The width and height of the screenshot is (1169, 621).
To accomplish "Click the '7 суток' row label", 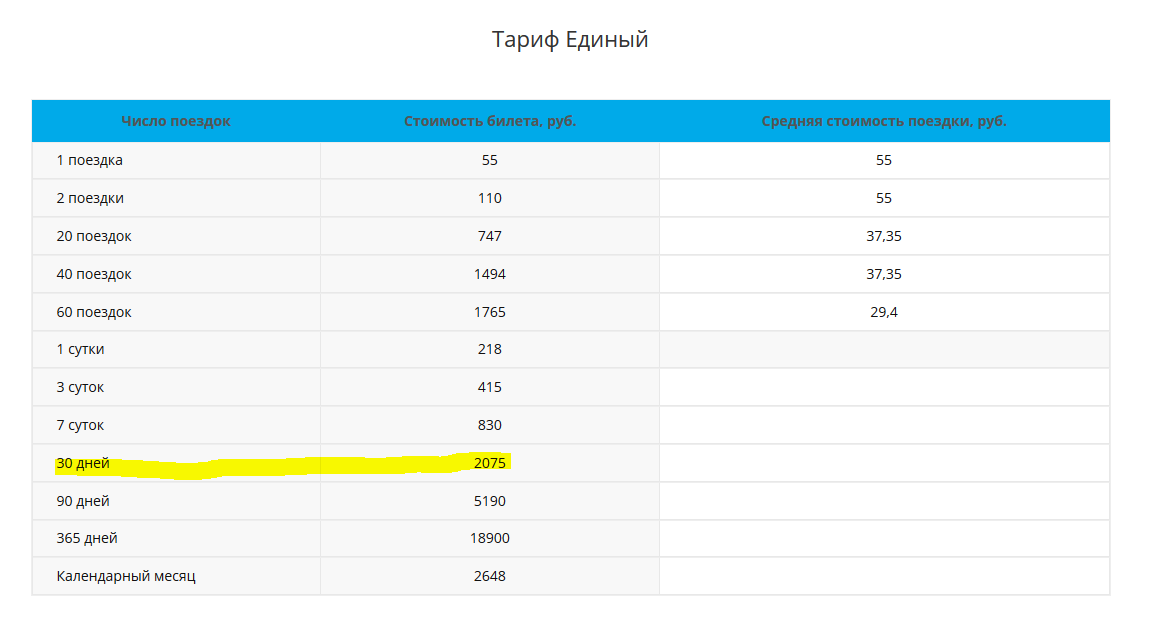I will 81,425.
